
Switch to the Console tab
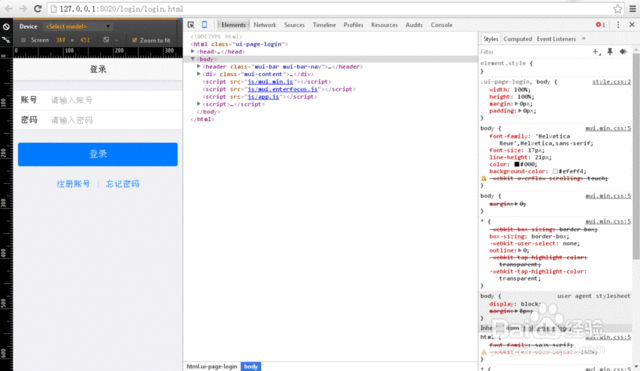pyautogui.click(x=441, y=25)
